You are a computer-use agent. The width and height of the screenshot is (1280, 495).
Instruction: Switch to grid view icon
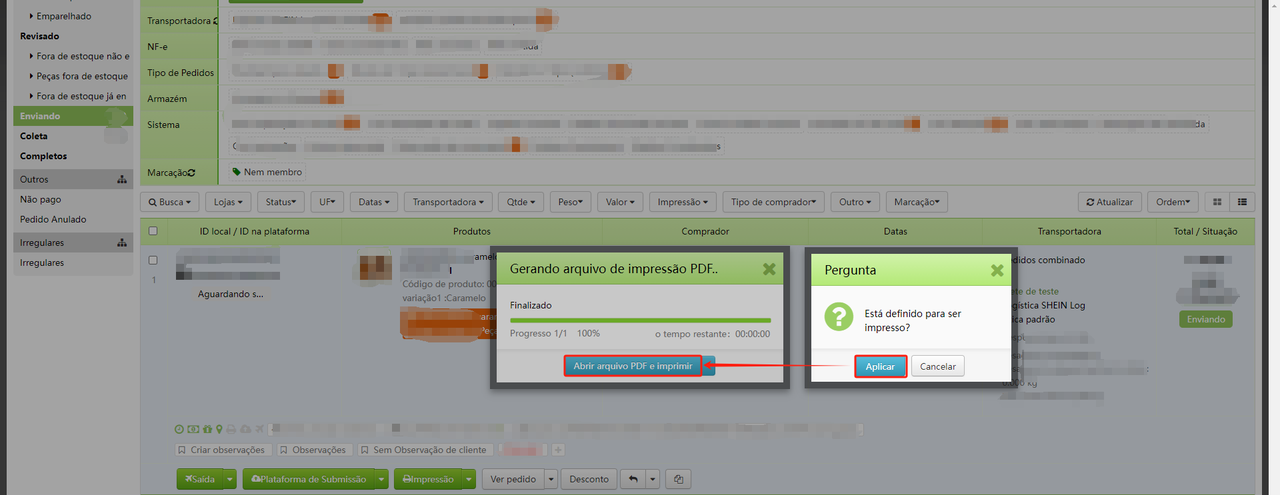click(1216, 201)
